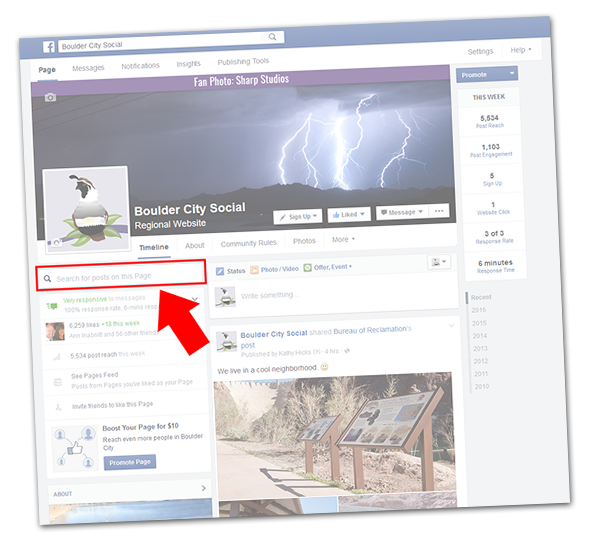Click the cover photo camera icon
The width and height of the screenshot is (590, 541).
50,97
